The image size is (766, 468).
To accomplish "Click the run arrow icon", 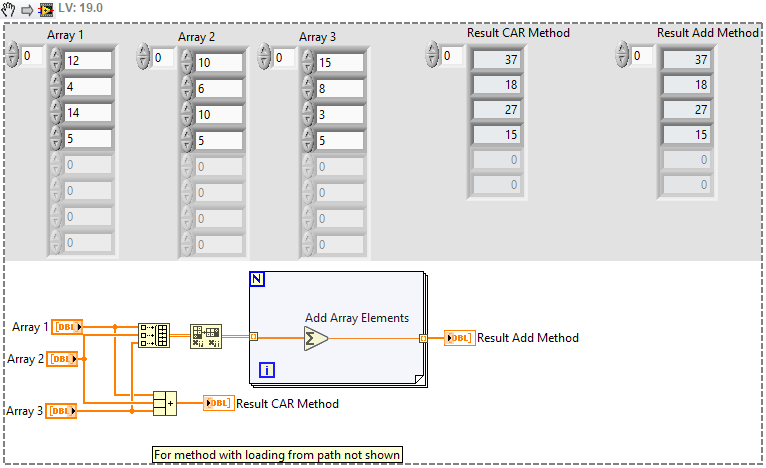I will [27, 10].
